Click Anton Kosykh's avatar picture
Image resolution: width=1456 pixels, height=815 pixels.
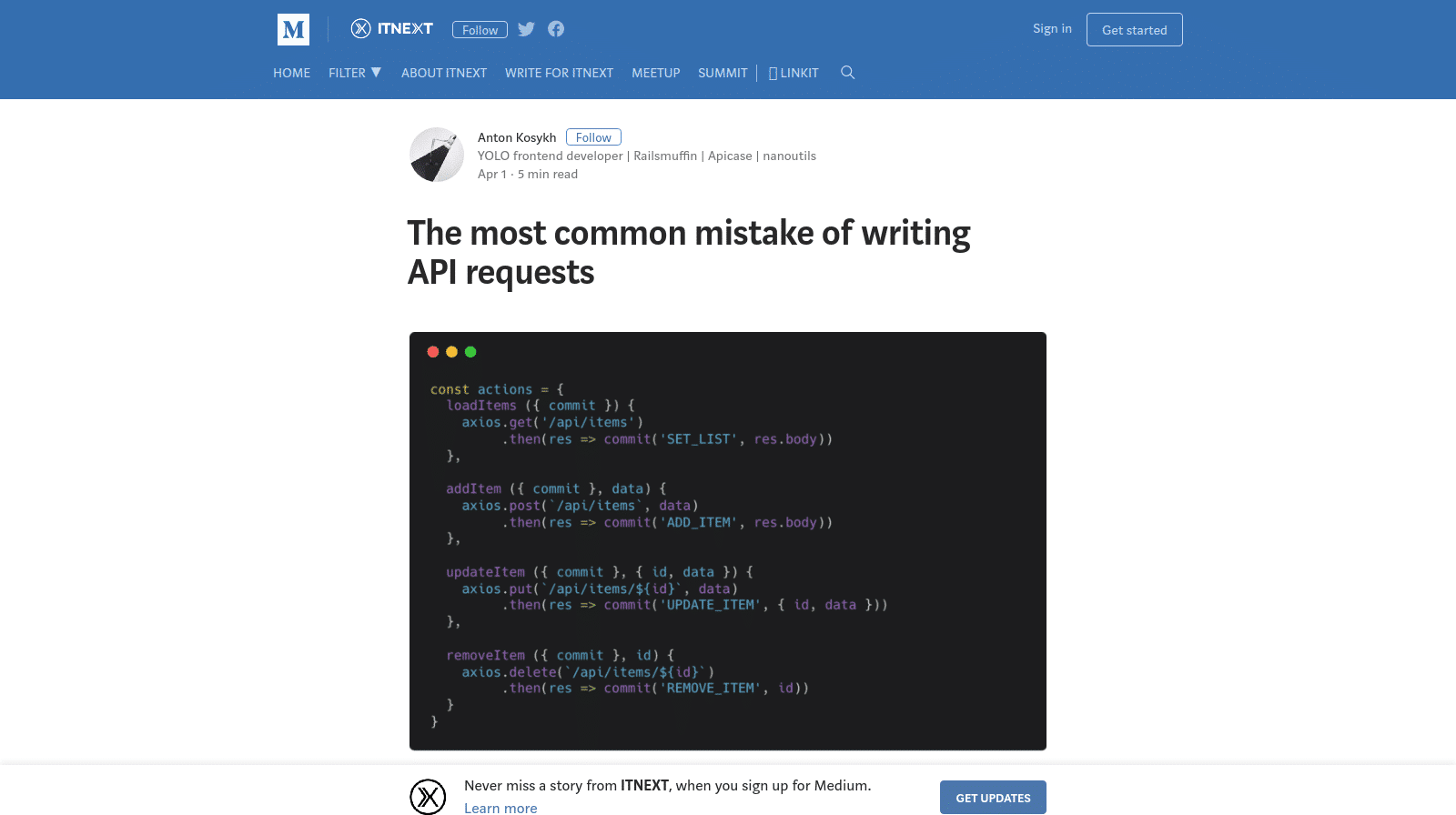click(437, 155)
